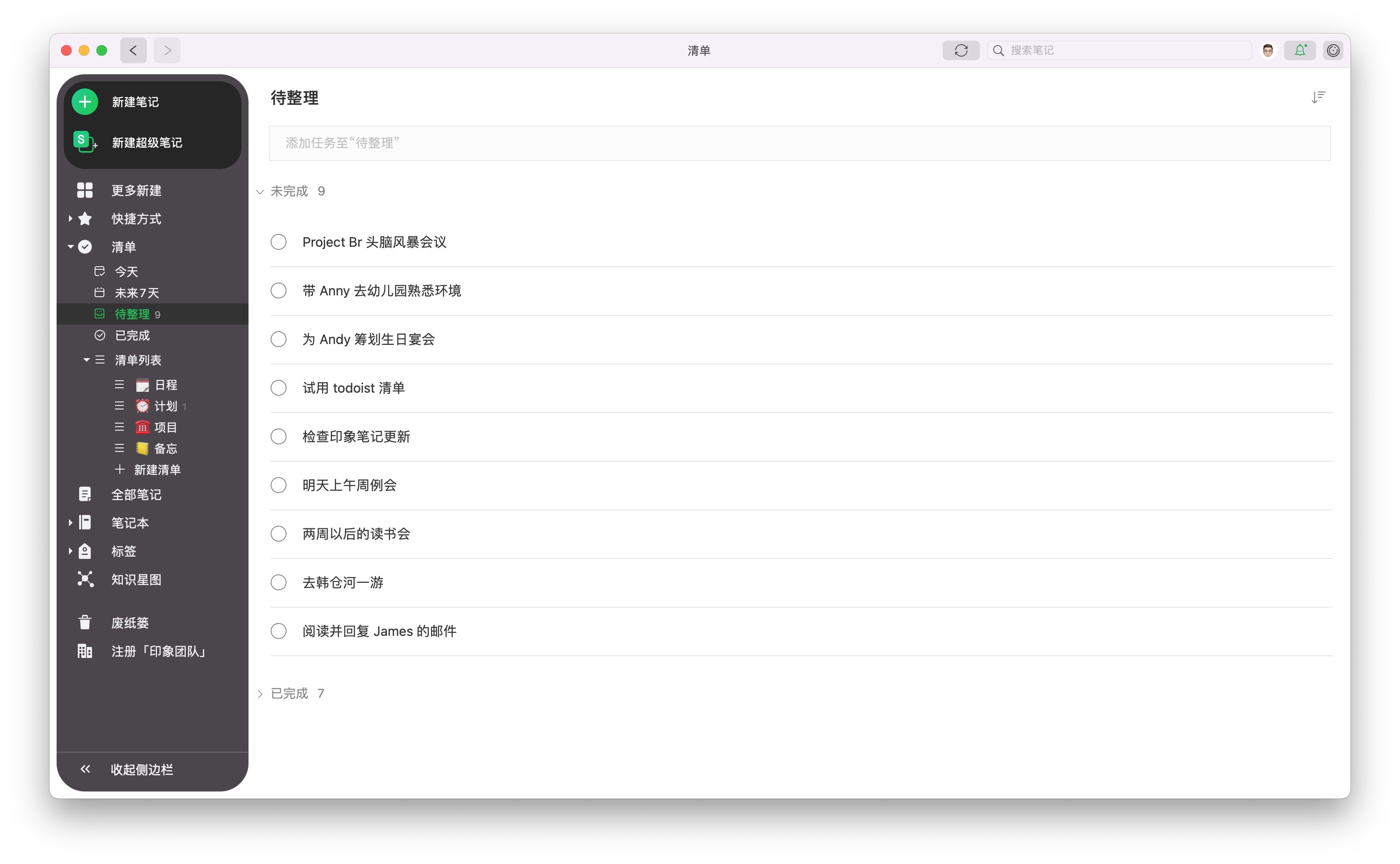Focus the 搜索笔记 search field
The height and width of the screenshot is (864, 1400).
point(1119,50)
